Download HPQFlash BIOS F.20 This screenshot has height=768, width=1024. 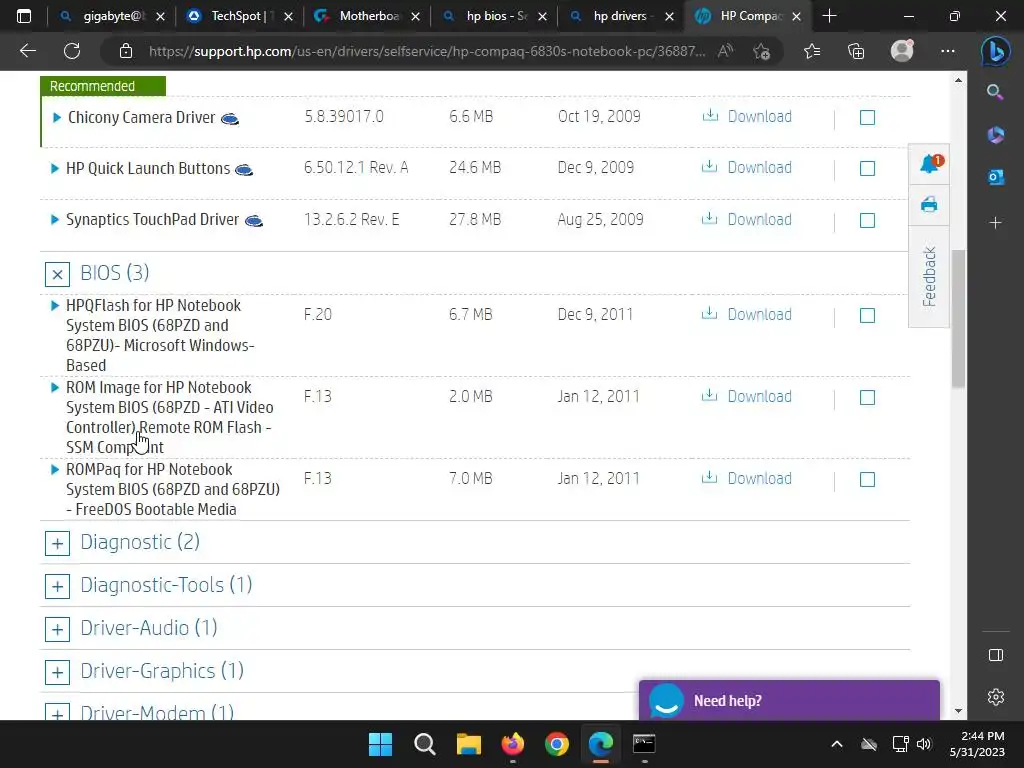747,314
